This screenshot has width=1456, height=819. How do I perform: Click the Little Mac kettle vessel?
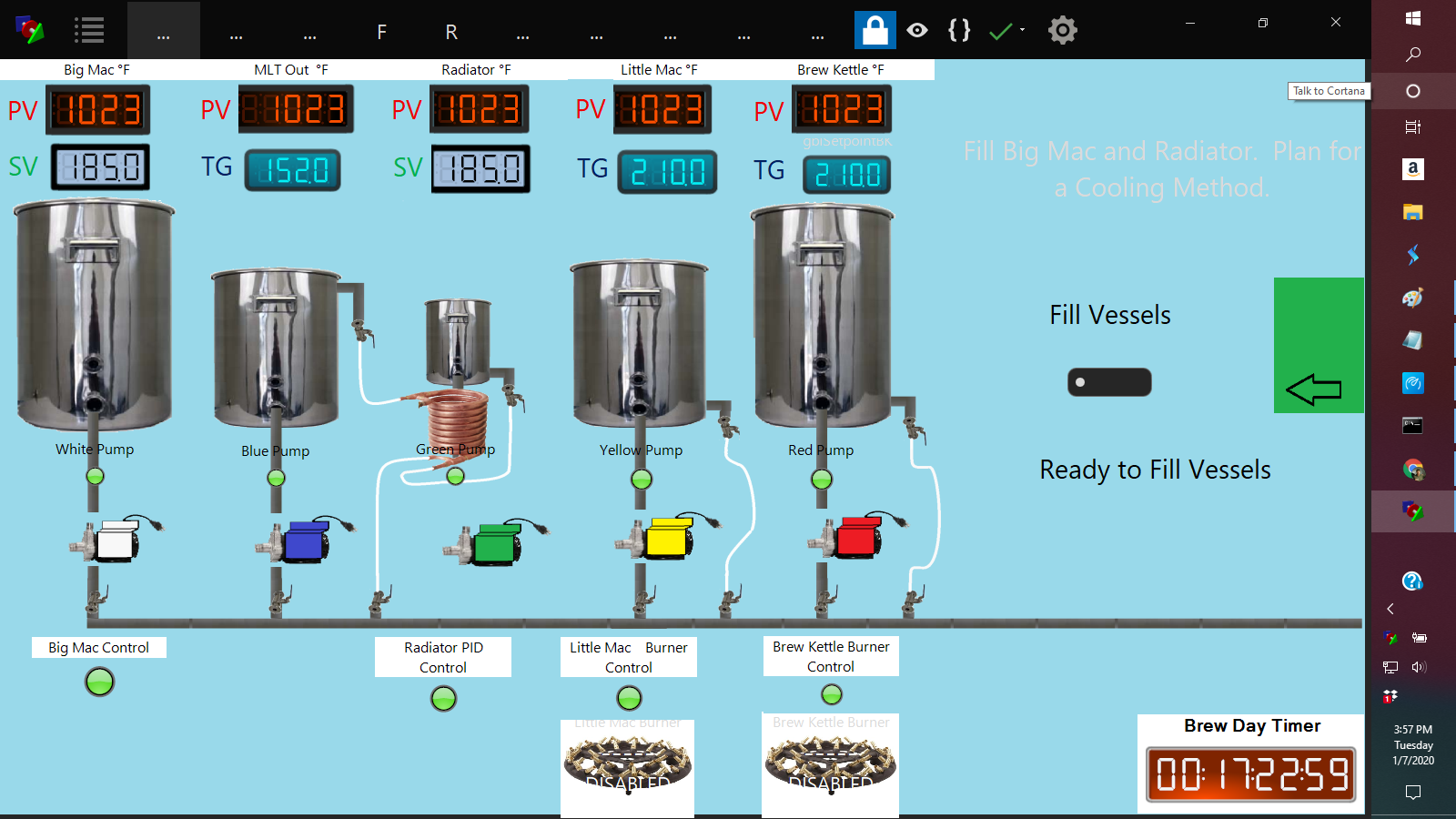pyautogui.click(x=639, y=343)
